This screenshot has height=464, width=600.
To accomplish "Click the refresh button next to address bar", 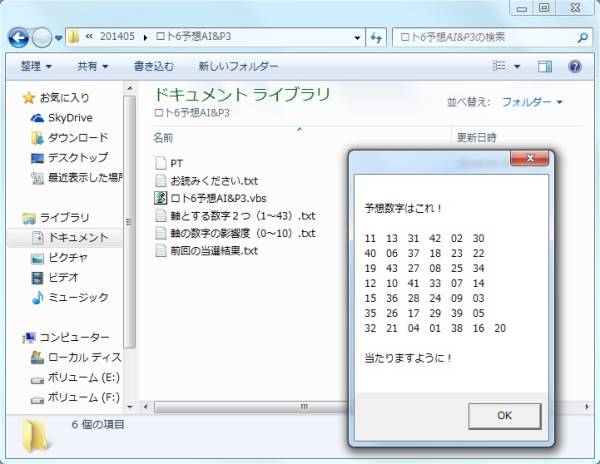I will click(376, 37).
